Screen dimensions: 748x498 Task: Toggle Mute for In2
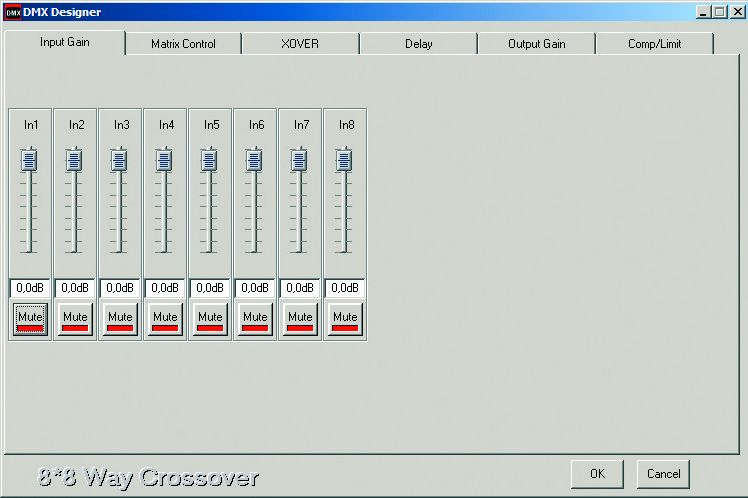[75, 319]
